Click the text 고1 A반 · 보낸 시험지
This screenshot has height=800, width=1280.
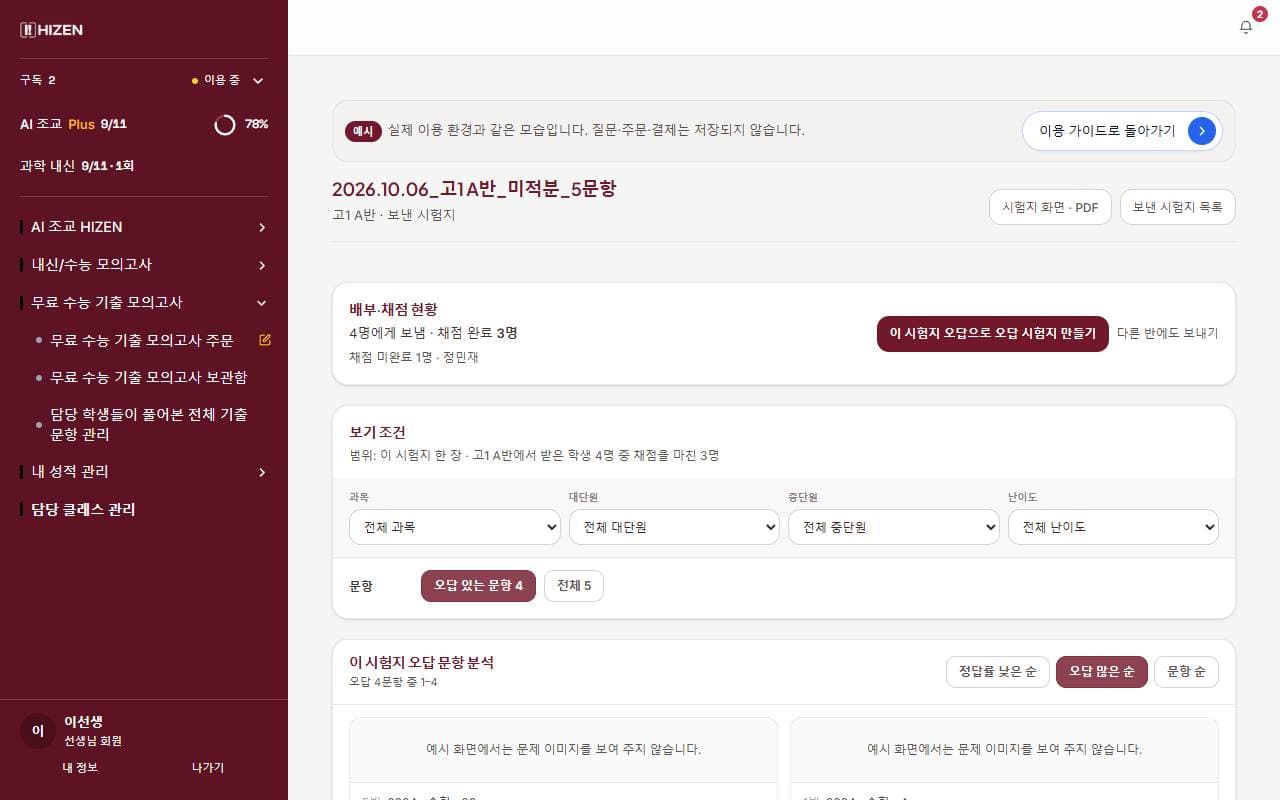(393, 215)
